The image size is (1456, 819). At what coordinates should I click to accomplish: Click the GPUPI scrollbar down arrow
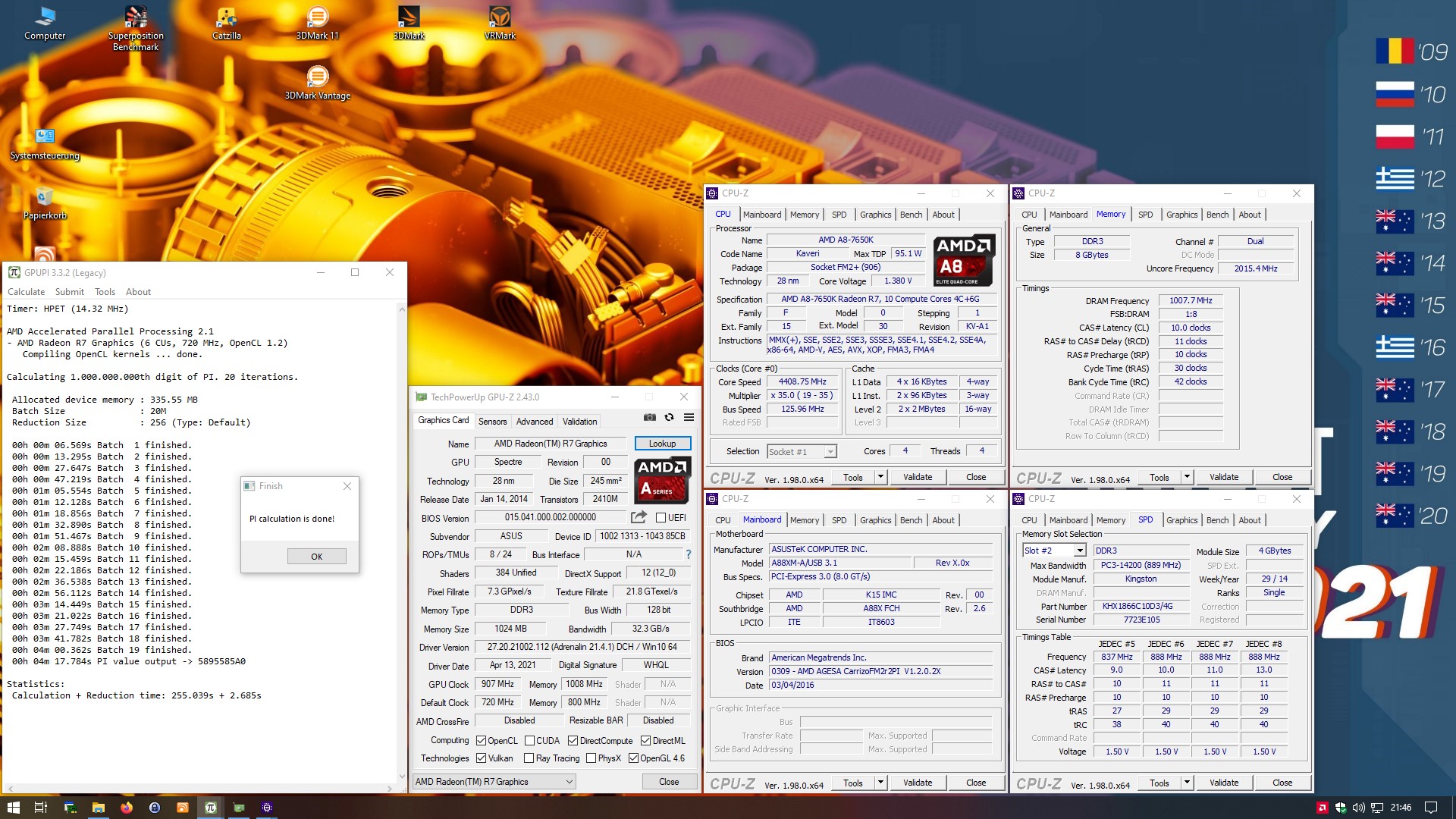402,777
